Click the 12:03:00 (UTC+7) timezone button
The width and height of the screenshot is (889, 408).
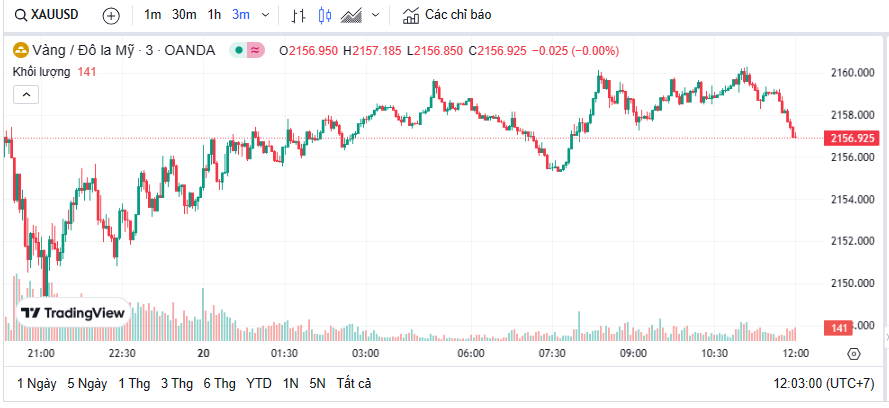point(825,383)
